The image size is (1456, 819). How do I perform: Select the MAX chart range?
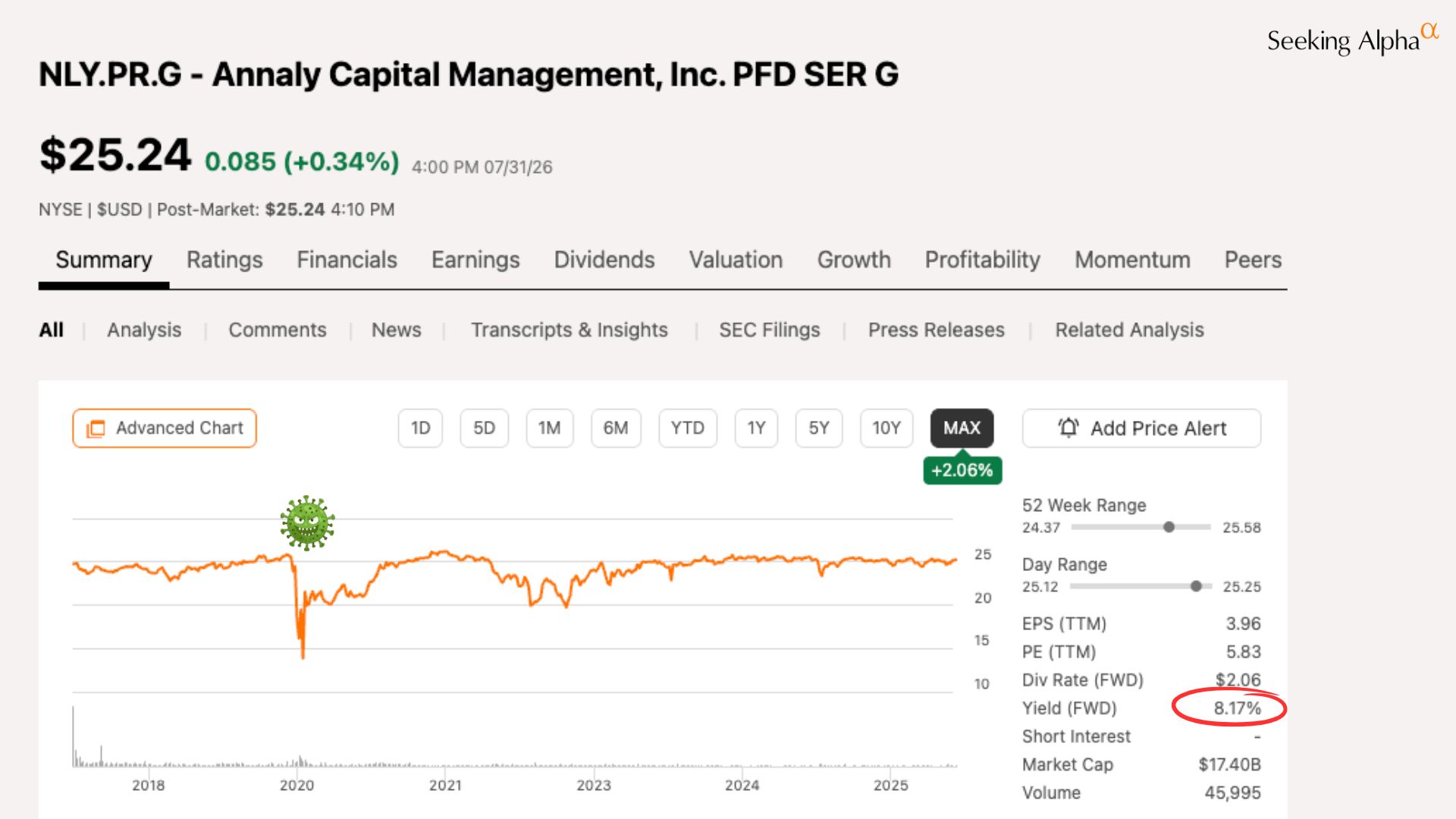962,428
